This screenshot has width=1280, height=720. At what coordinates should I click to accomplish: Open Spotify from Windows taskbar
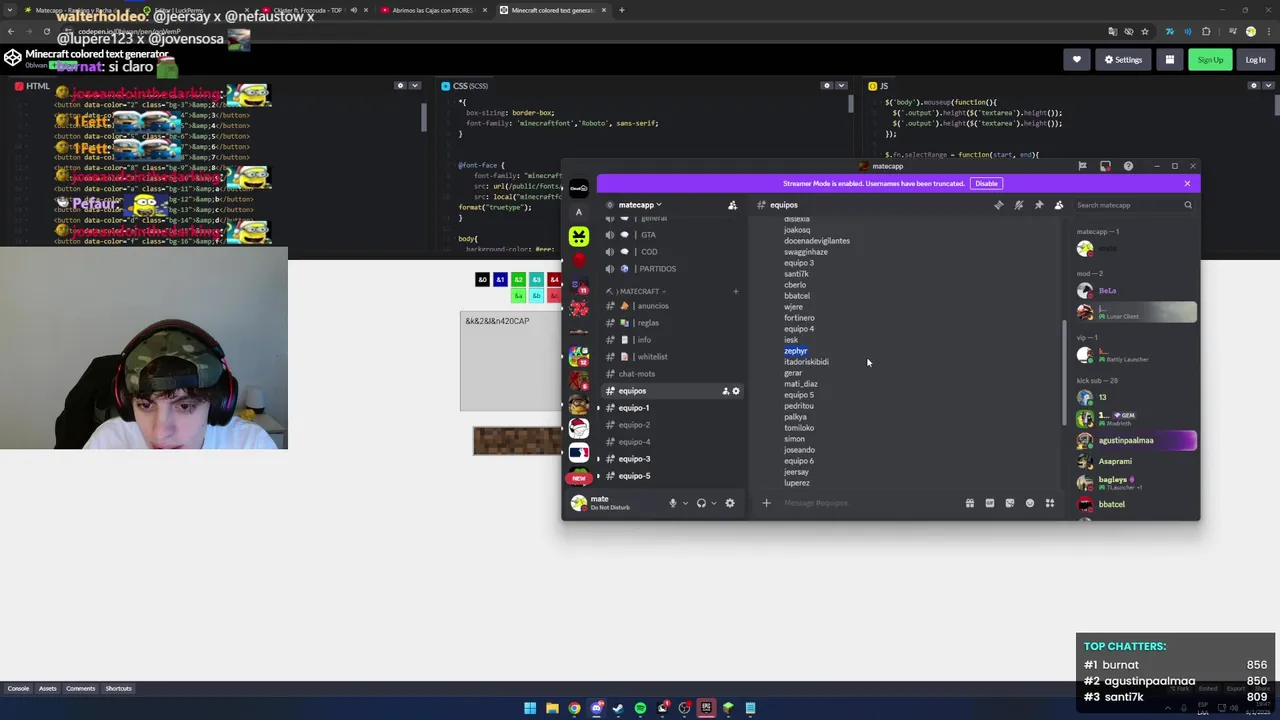tap(640, 708)
